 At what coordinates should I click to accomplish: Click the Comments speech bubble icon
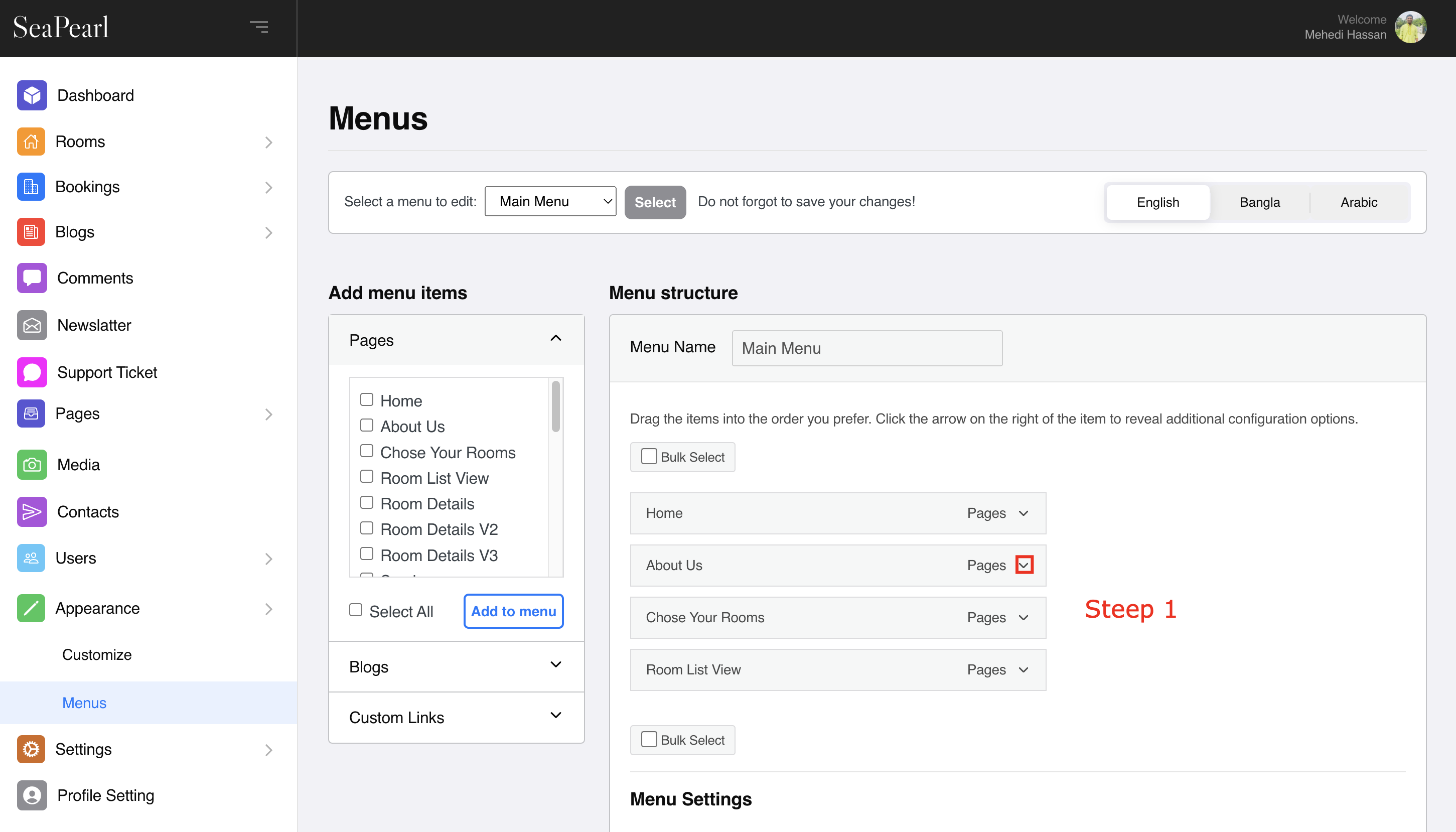32,279
